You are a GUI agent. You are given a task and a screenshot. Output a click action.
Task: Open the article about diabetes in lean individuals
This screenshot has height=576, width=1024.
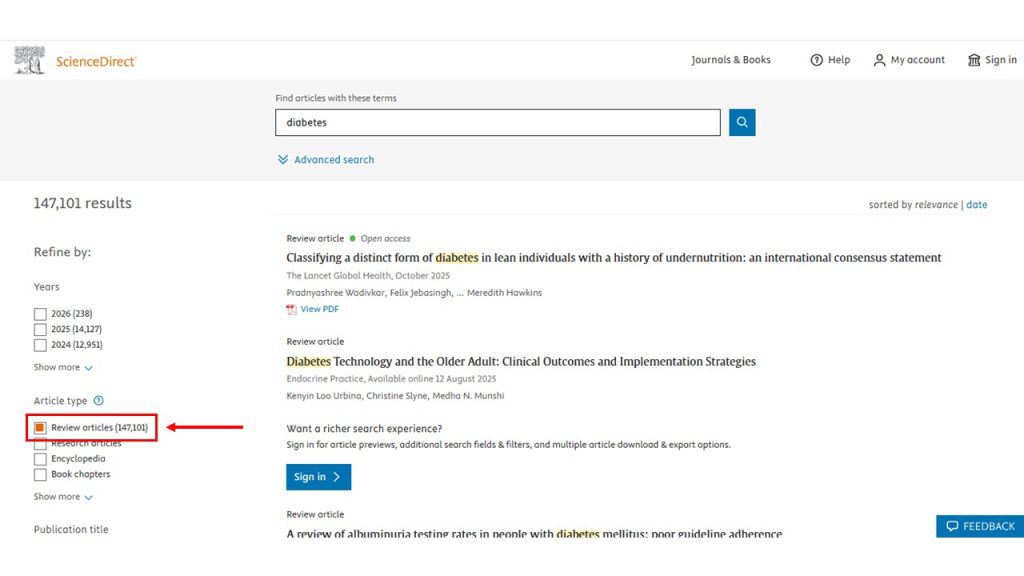614,257
